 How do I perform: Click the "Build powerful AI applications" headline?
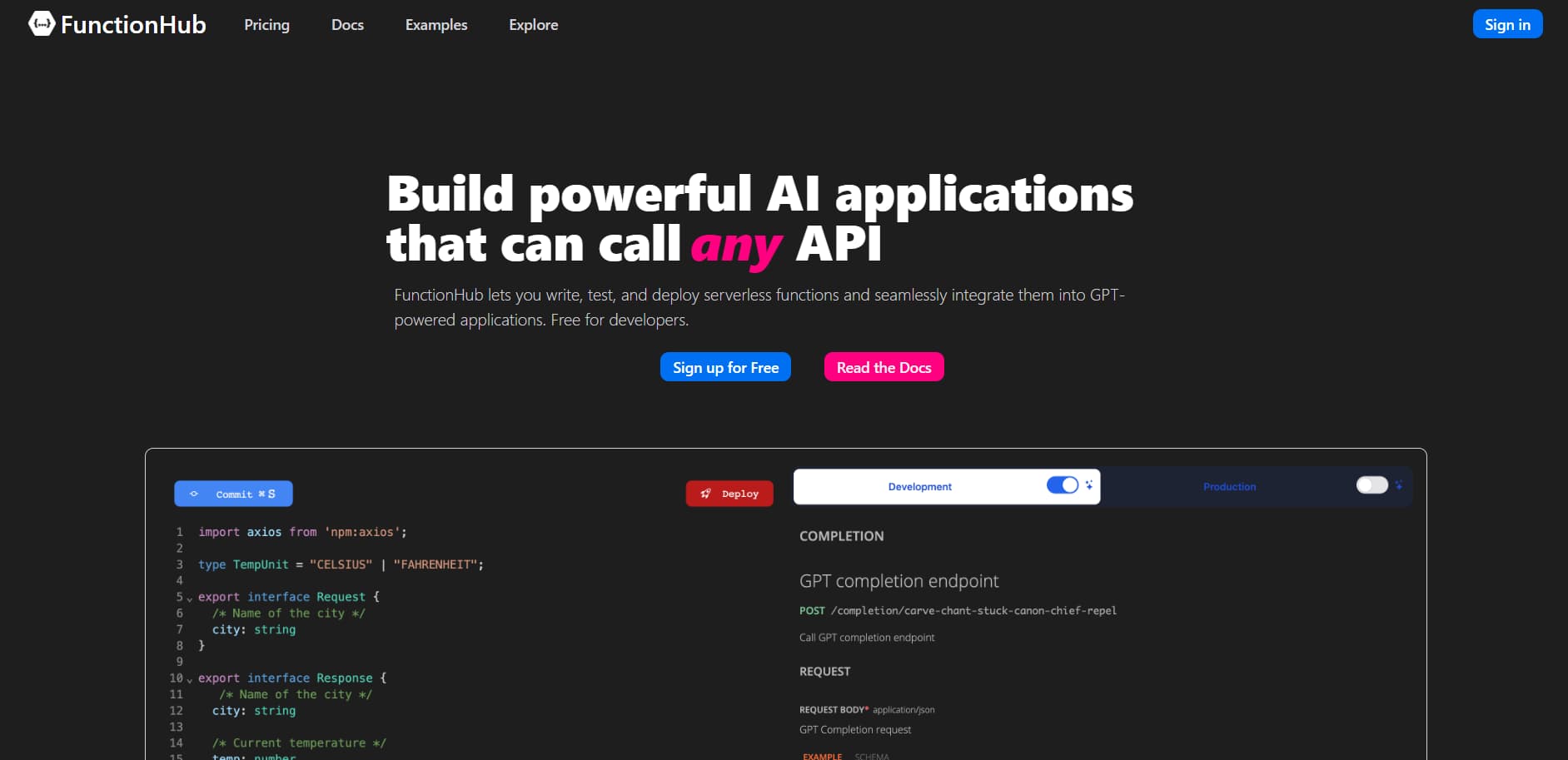[x=760, y=194]
